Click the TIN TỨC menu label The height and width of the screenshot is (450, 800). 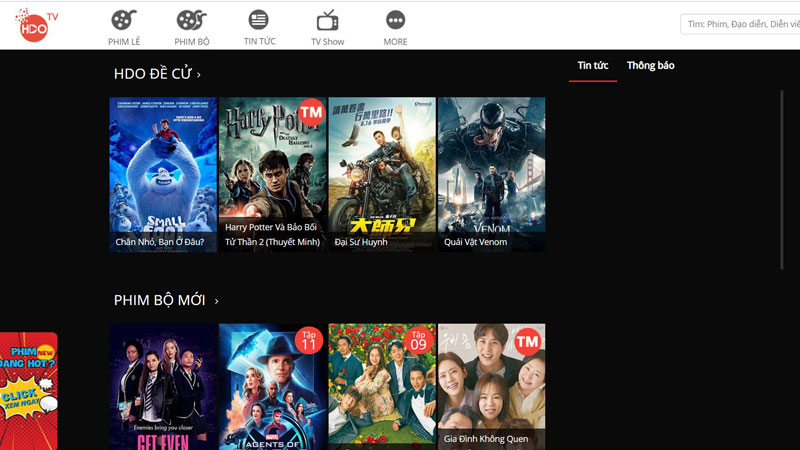click(259, 41)
